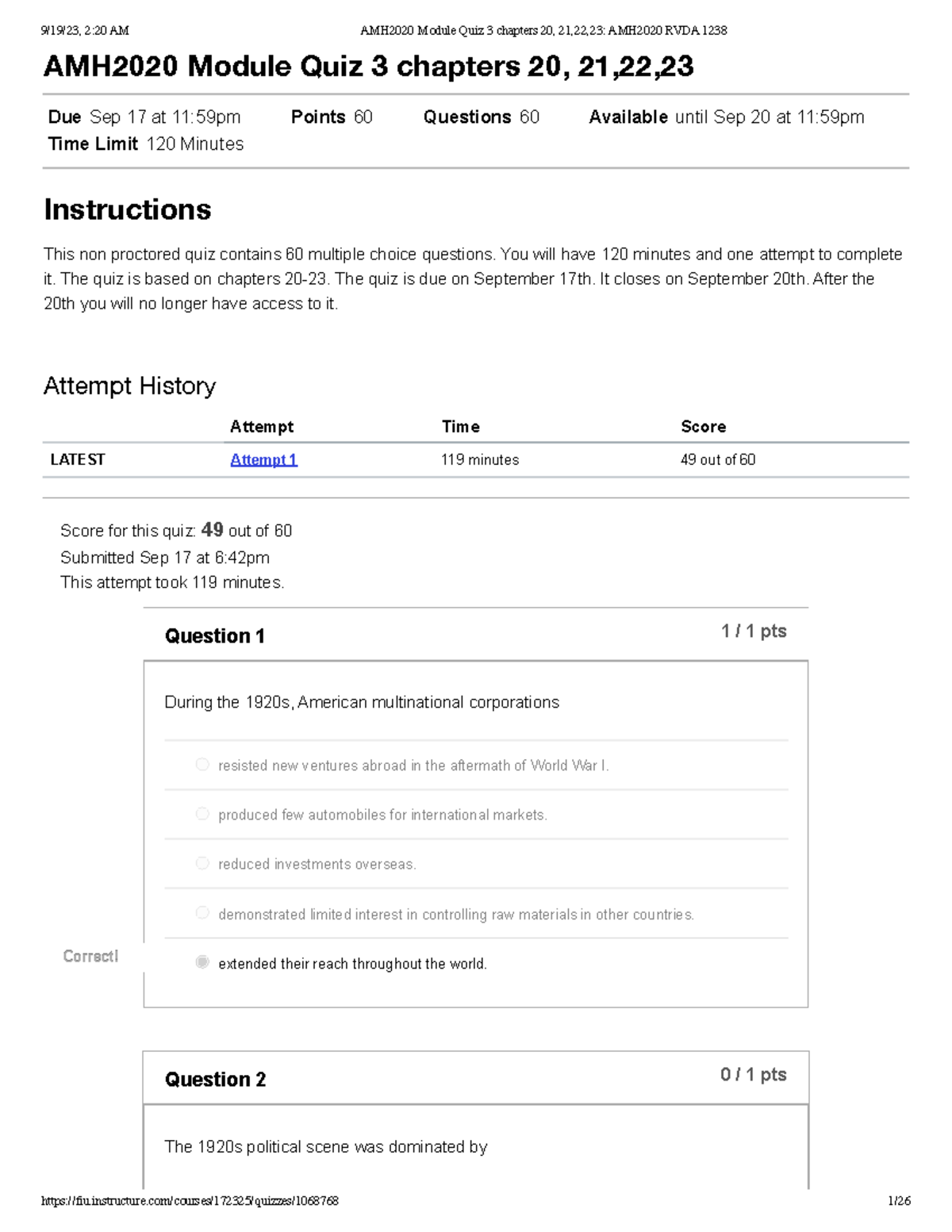Click the Time column header
The width and height of the screenshot is (952, 1232).
(x=460, y=426)
